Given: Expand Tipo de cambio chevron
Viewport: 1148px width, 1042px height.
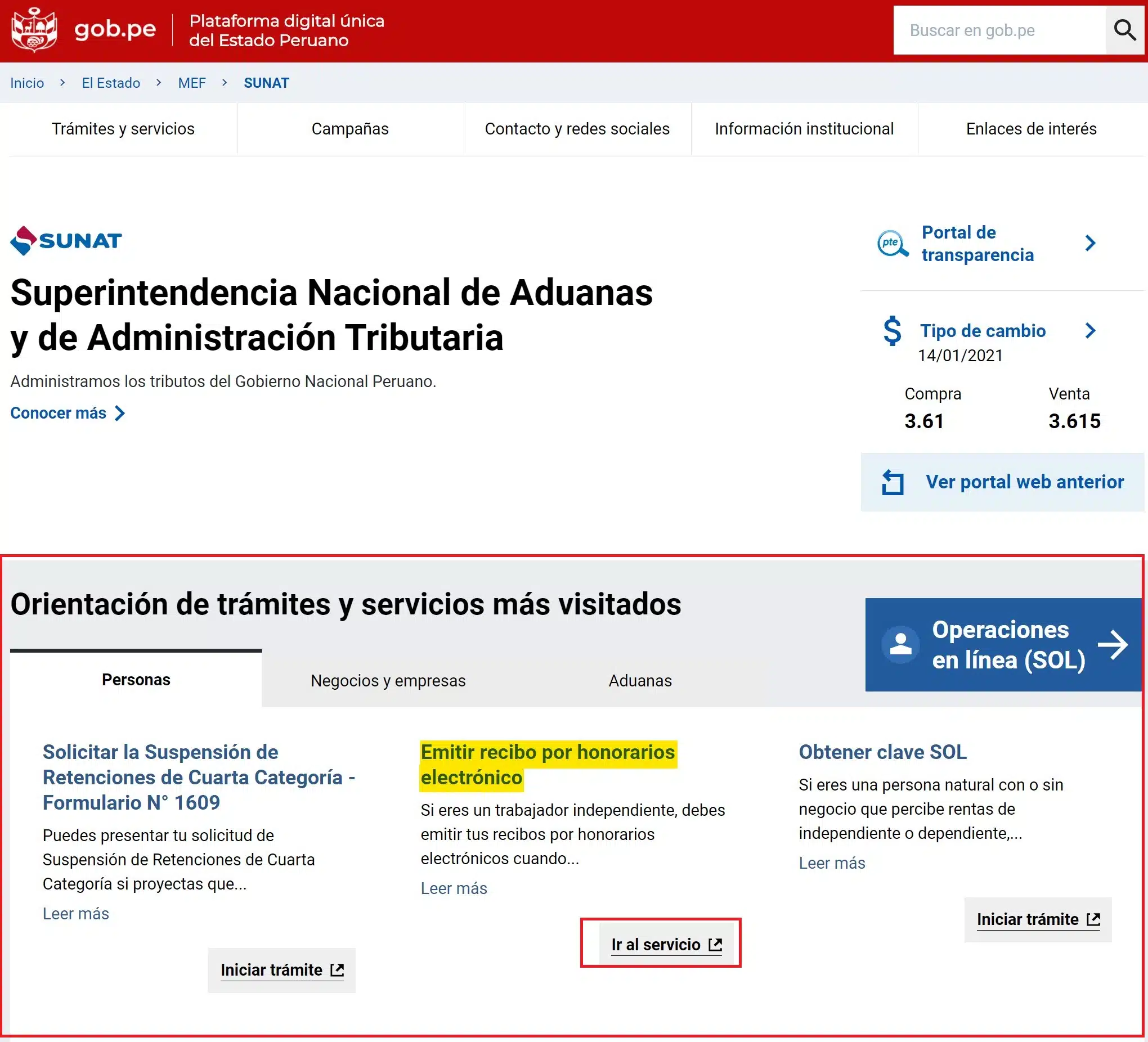Looking at the screenshot, I should [1090, 331].
